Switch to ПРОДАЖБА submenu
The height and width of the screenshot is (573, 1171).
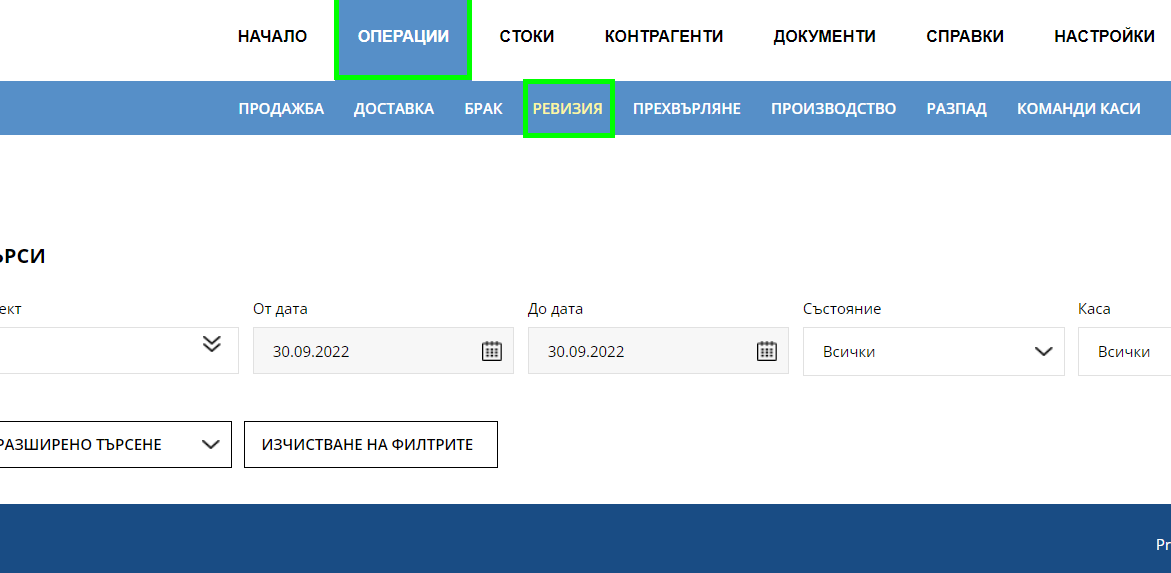(x=282, y=109)
